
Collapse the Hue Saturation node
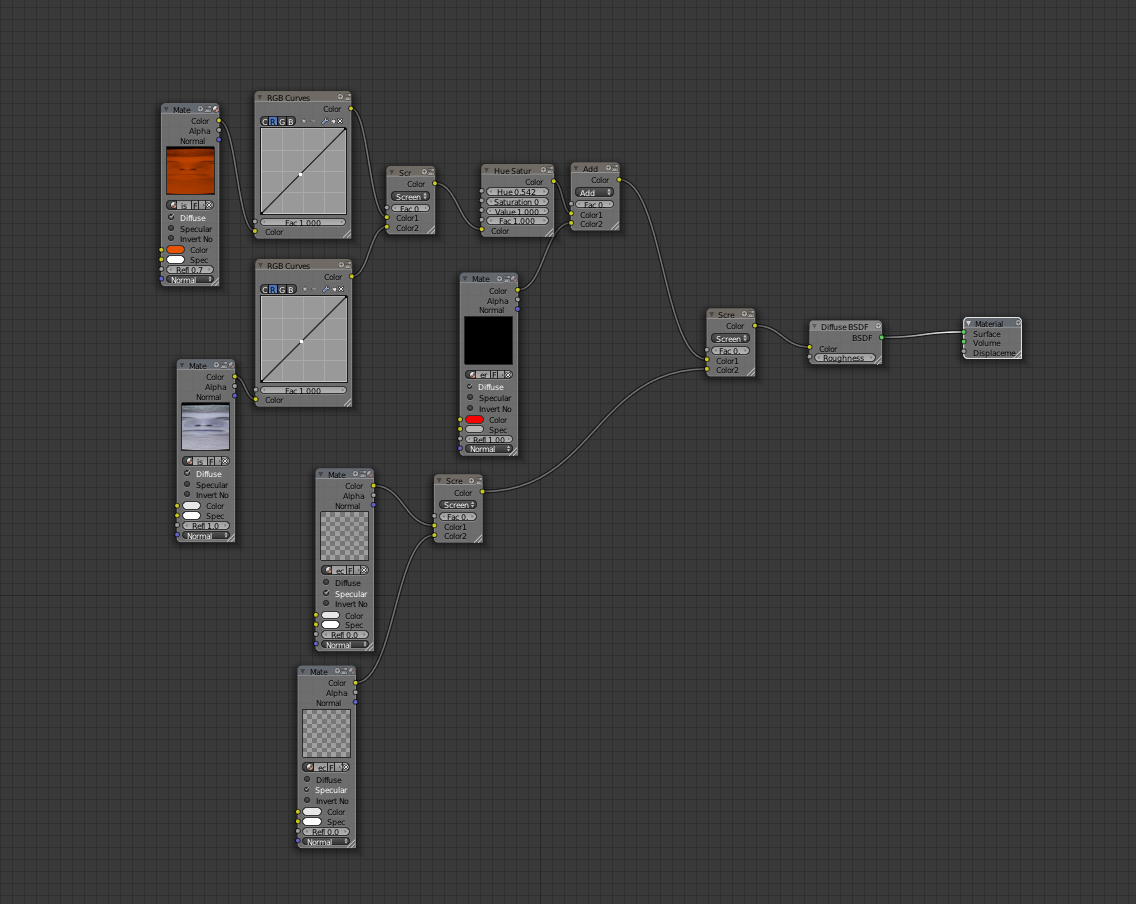coord(486,170)
